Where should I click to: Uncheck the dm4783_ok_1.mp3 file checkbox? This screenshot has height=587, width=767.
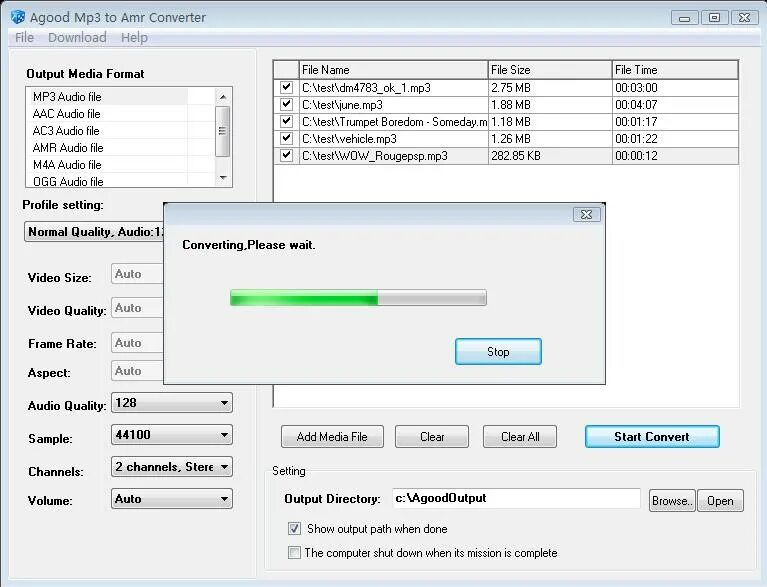286,88
